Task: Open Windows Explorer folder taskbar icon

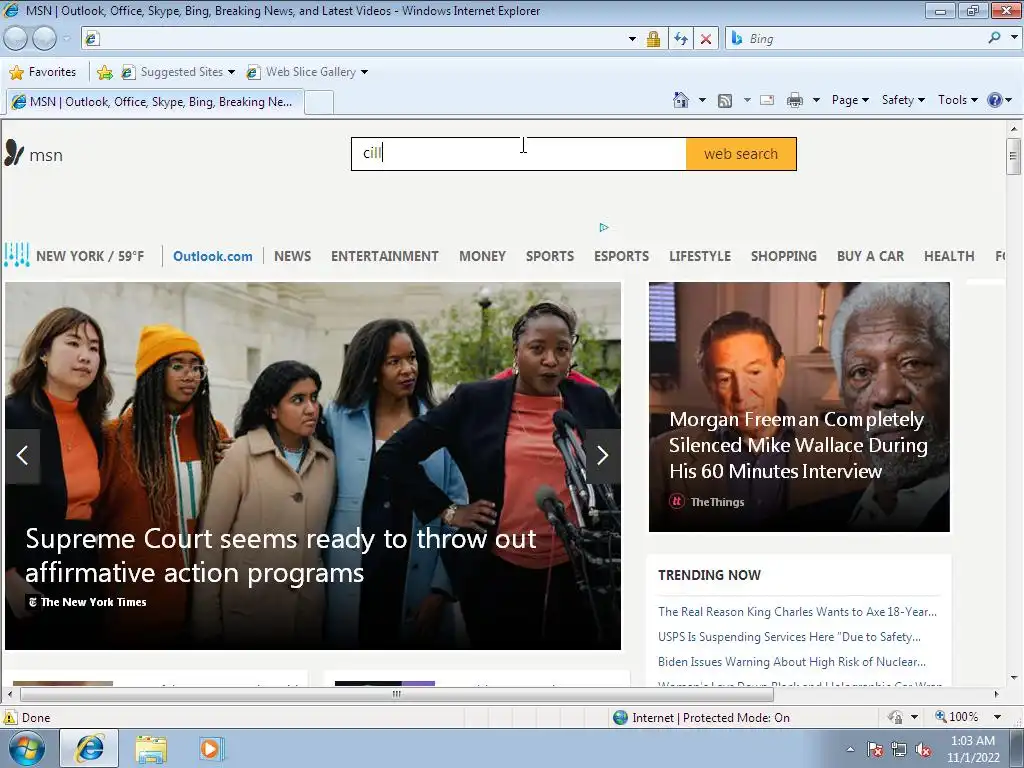Action: click(151, 749)
